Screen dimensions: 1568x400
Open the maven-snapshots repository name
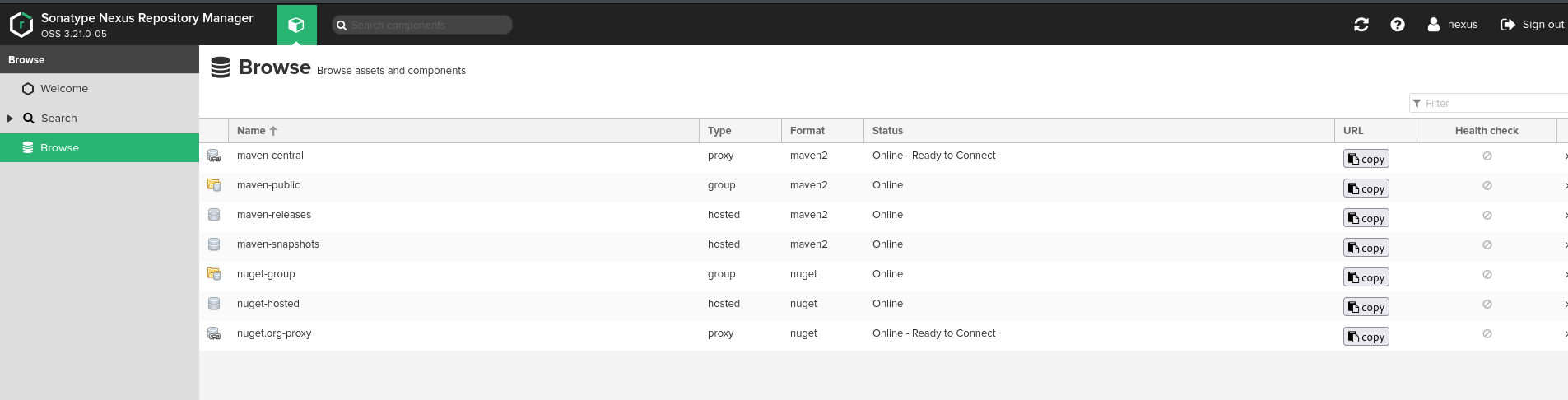click(x=278, y=244)
